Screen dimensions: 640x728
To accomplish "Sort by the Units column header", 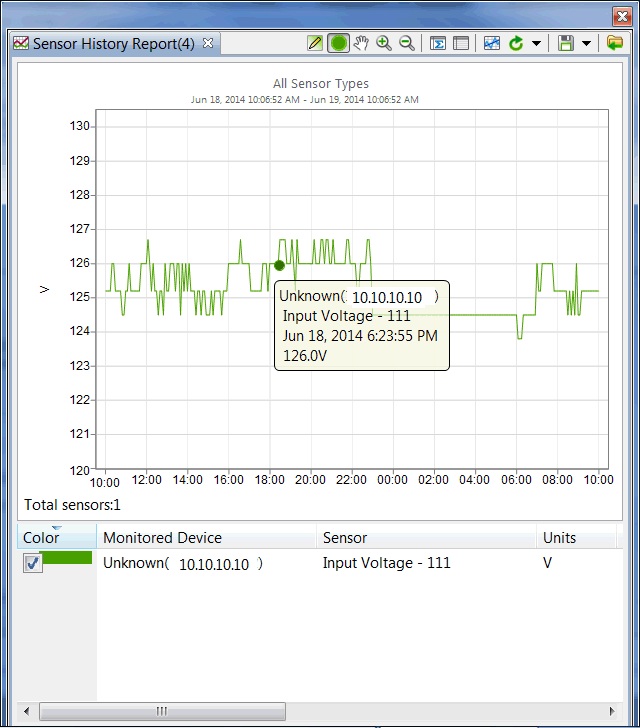I will pyautogui.click(x=576, y=537).
